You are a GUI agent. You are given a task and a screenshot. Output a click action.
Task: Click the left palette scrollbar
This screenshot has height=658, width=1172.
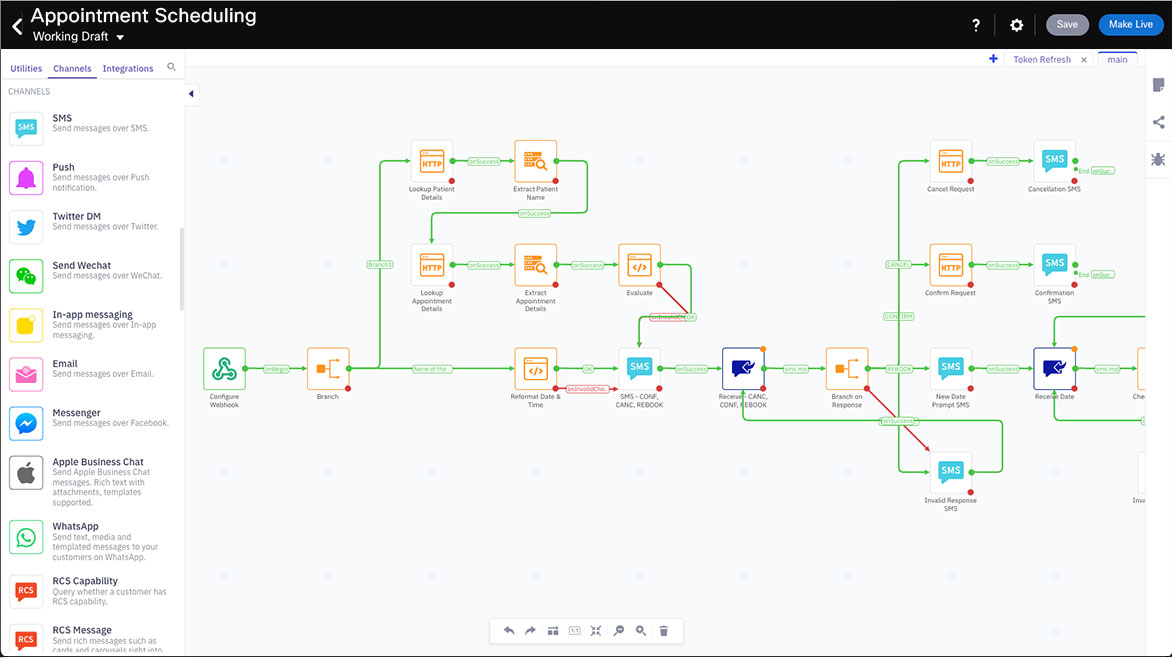pyautogui.click(x=182, y=269)
